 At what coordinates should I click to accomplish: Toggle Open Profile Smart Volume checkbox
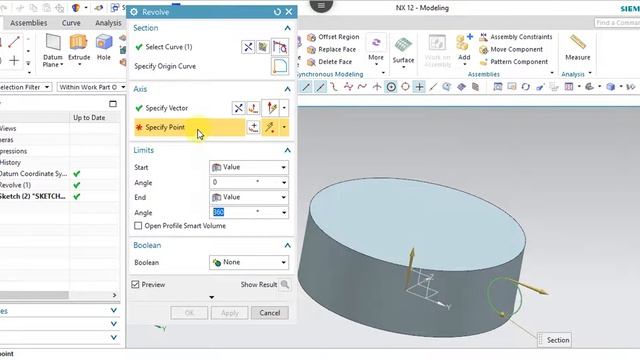pos(138,226)
